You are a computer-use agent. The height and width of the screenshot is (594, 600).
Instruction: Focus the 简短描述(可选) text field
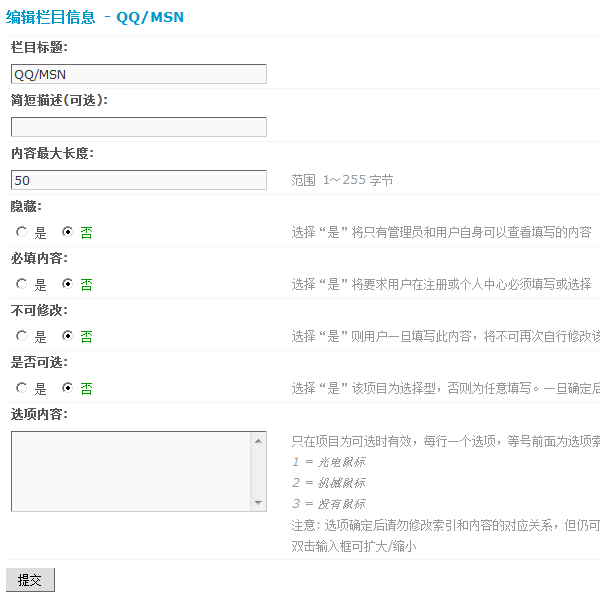pos(139,127)
